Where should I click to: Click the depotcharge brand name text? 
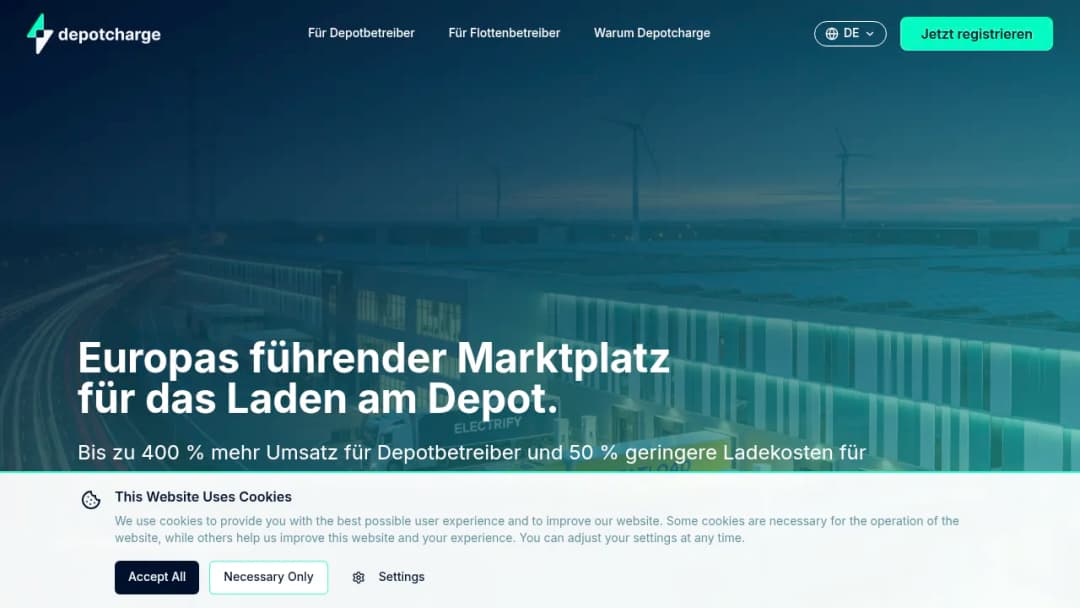[110, 34]
